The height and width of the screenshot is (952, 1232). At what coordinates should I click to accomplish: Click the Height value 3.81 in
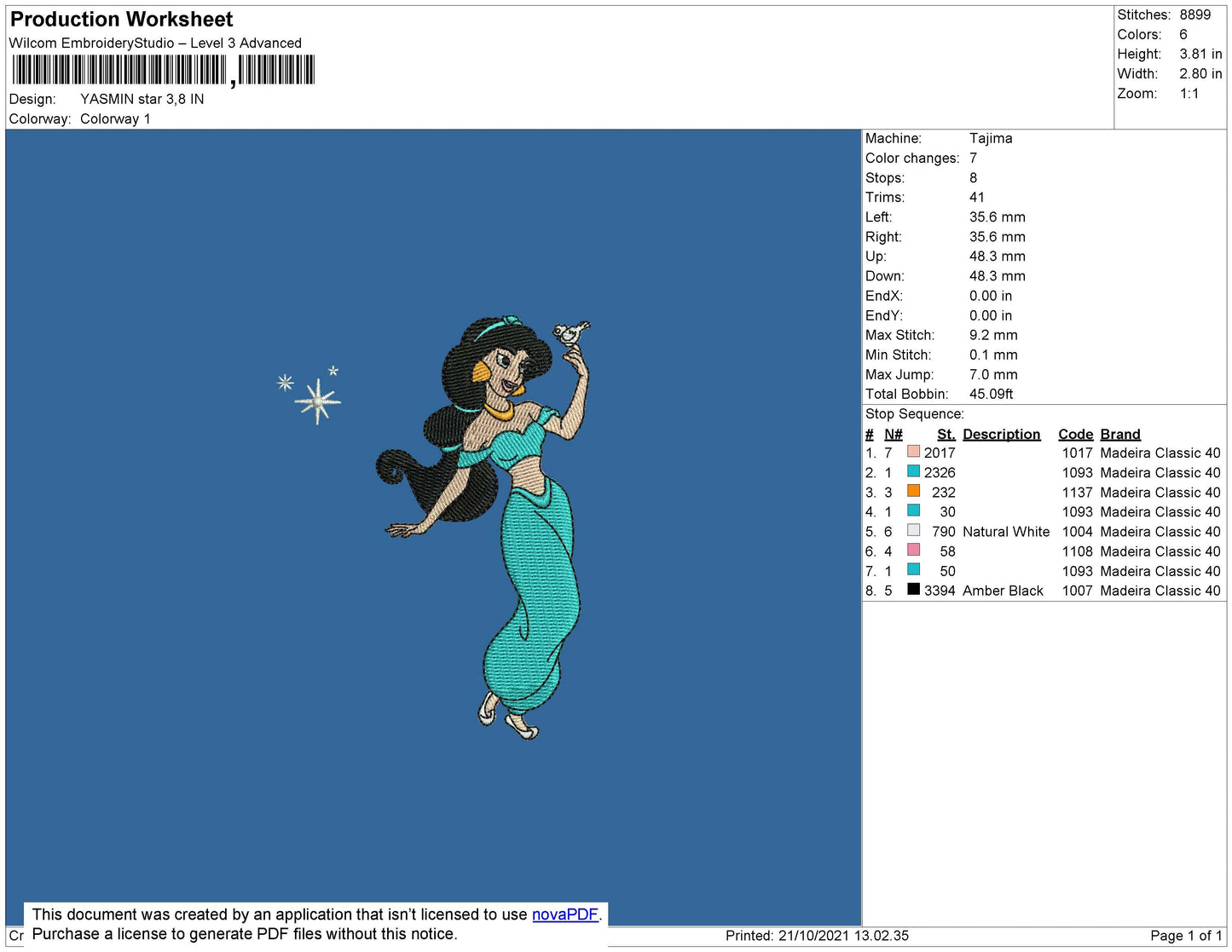[1201, 54]
